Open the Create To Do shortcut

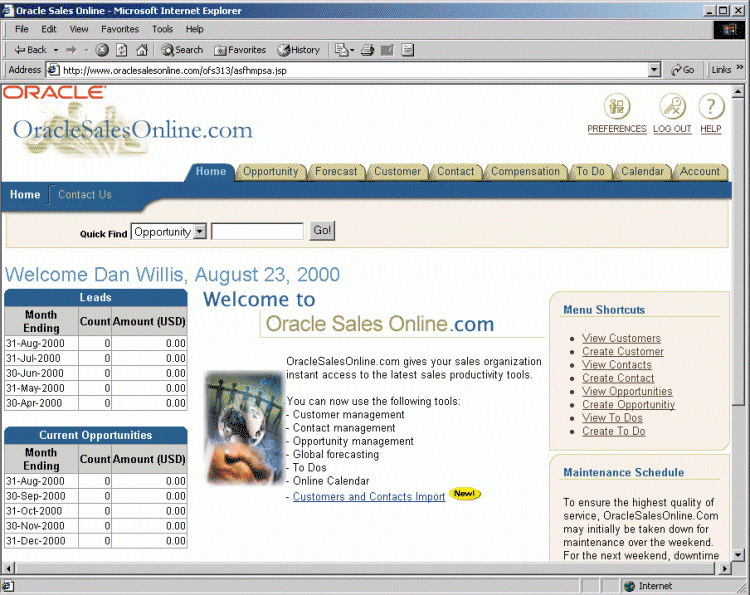(614, 431)
